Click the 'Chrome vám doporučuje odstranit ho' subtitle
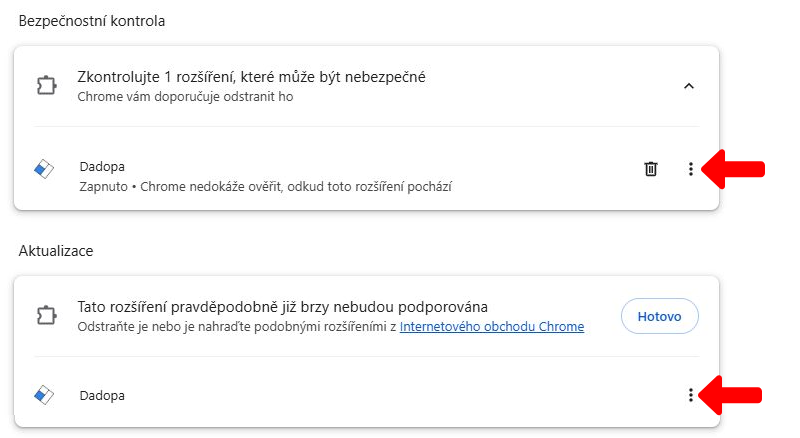Viewport: 800px width, 438px height. [x=185, y=97]
